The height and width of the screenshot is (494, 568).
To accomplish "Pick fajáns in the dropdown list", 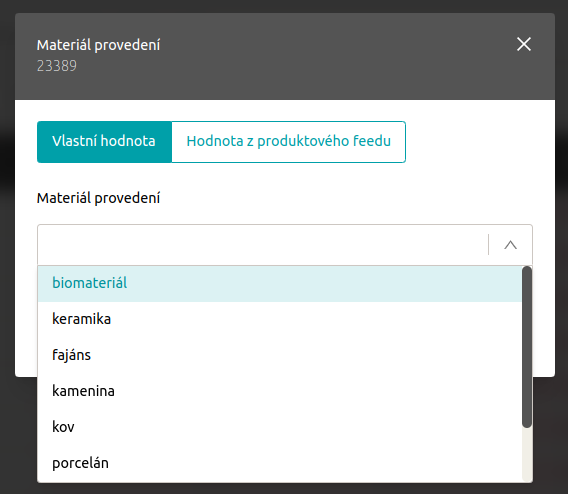I will click(x=279, y=355).
